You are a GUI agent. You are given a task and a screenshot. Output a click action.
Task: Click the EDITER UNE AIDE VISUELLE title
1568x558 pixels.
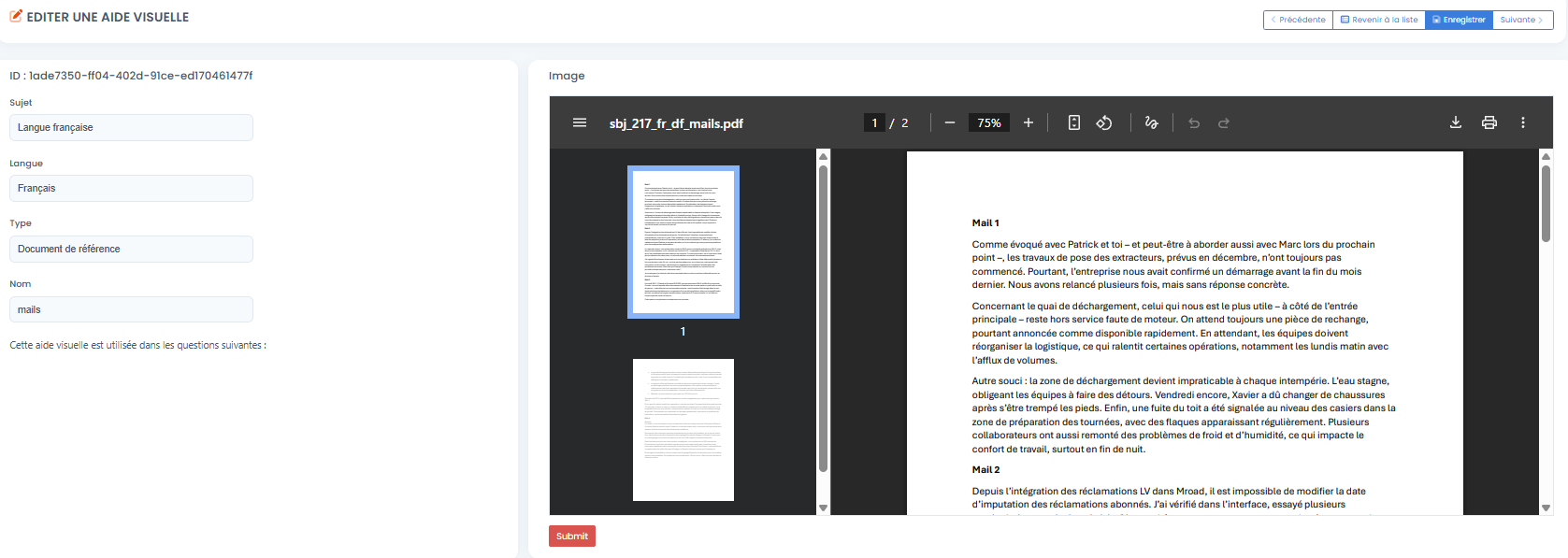pyautogui.click(x=108, y=17)
